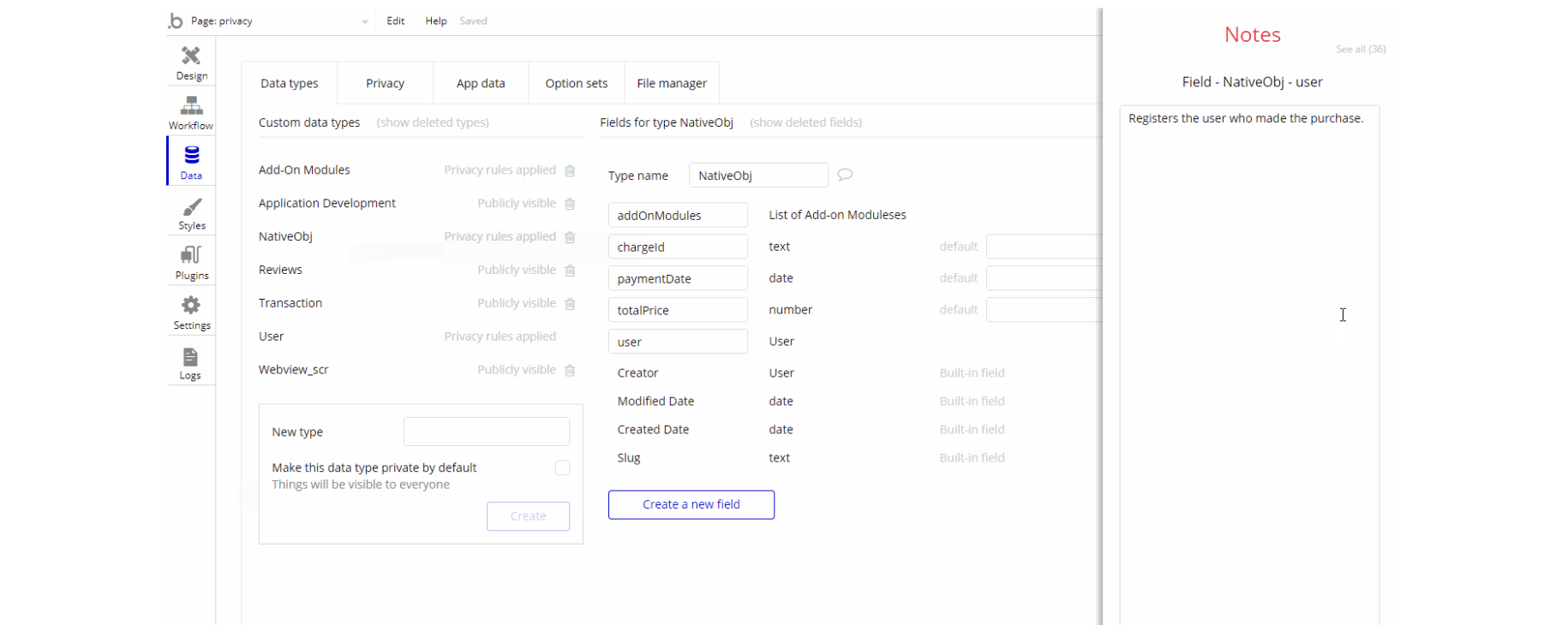Go to the Workflow editor
Viewport: 1568px width, 625px height.
[191, 112]
